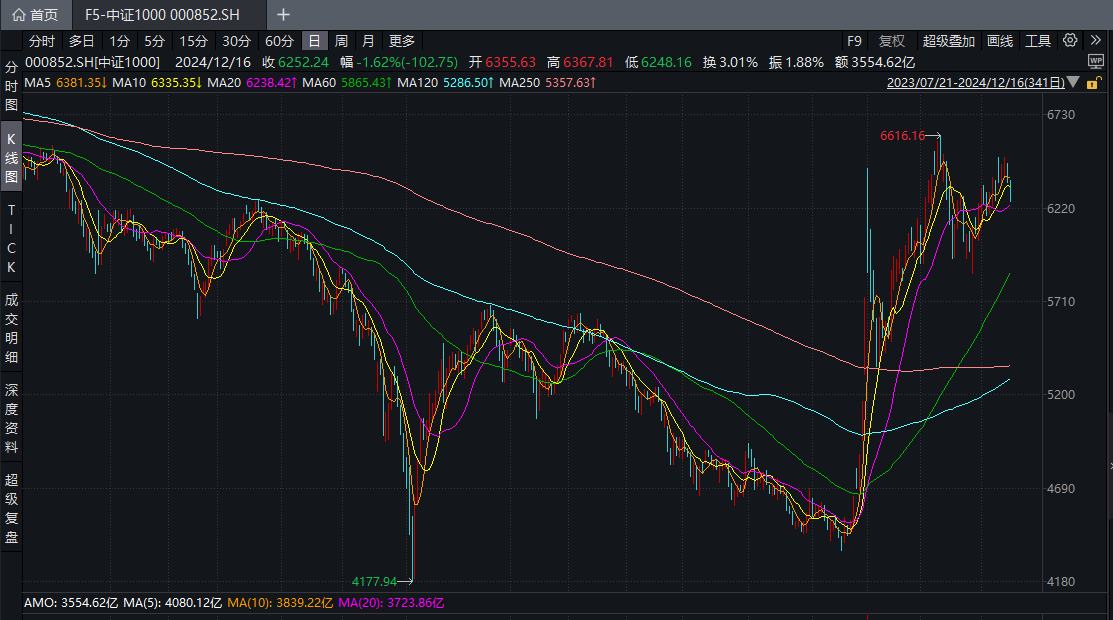
Task: Go to 首页 home tab
Action: [35, 14]
